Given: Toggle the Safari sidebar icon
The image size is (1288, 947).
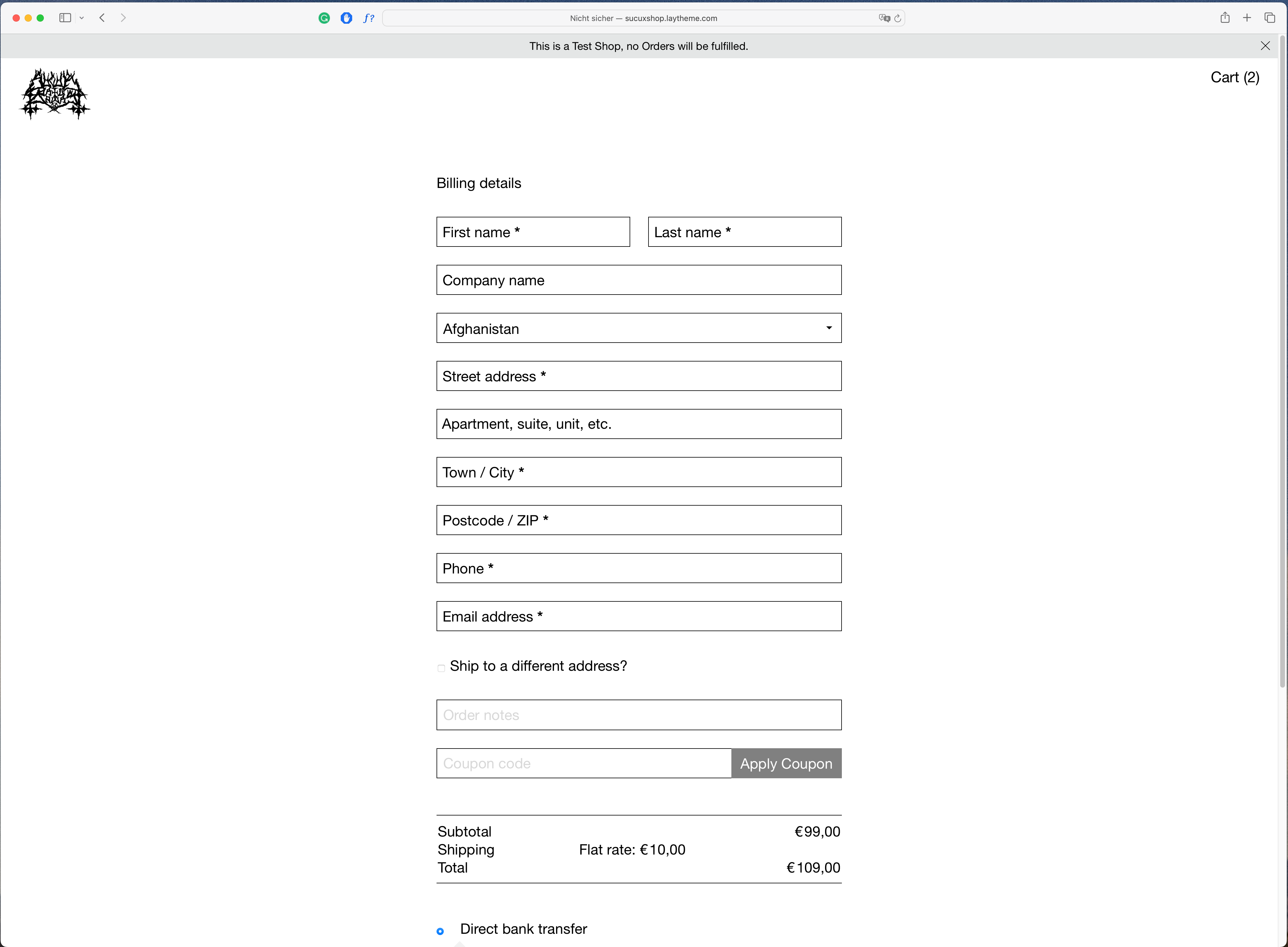Looking at the screenshot, I should point(65,18).
